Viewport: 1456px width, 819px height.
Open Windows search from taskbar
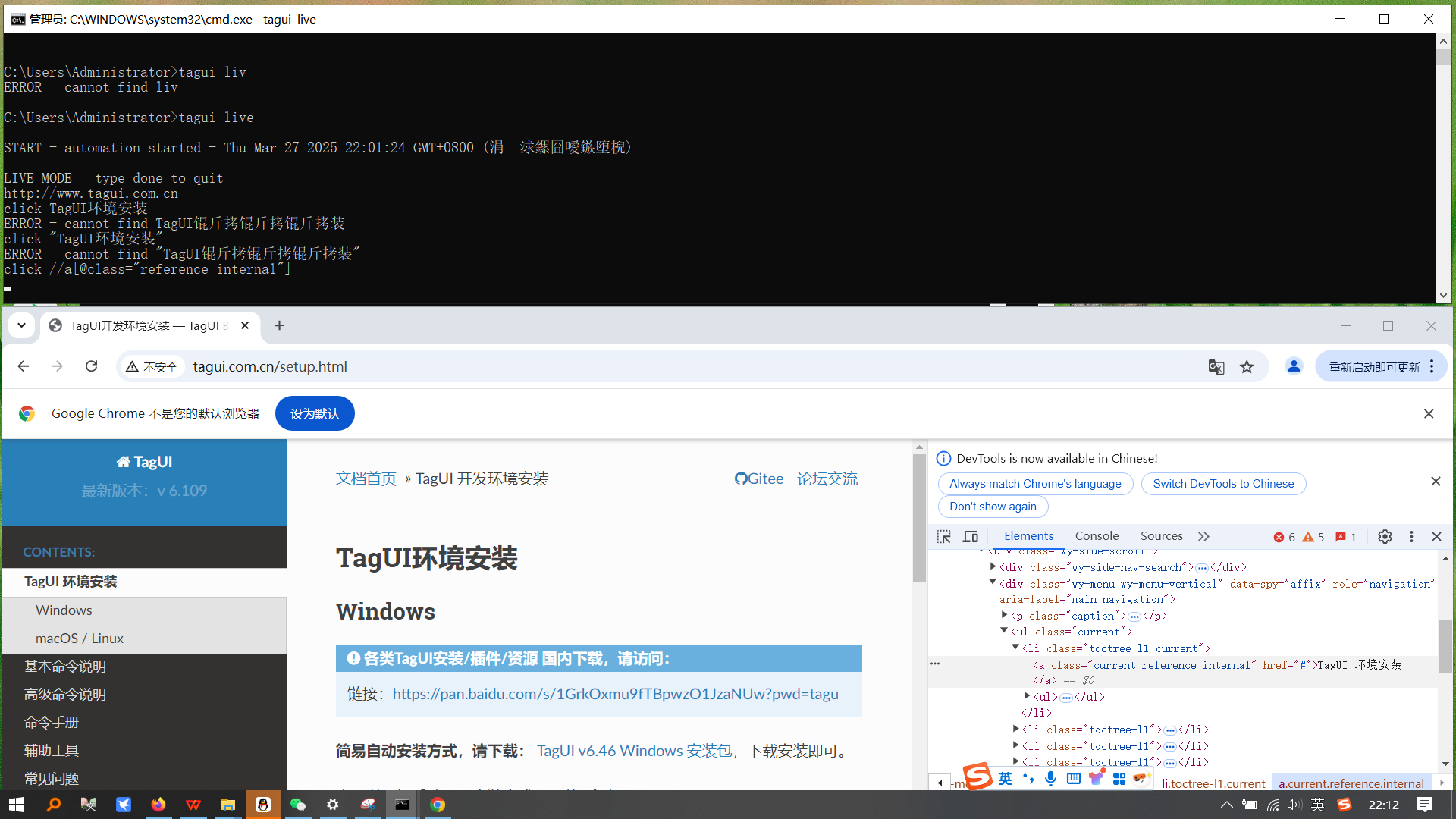53,805
